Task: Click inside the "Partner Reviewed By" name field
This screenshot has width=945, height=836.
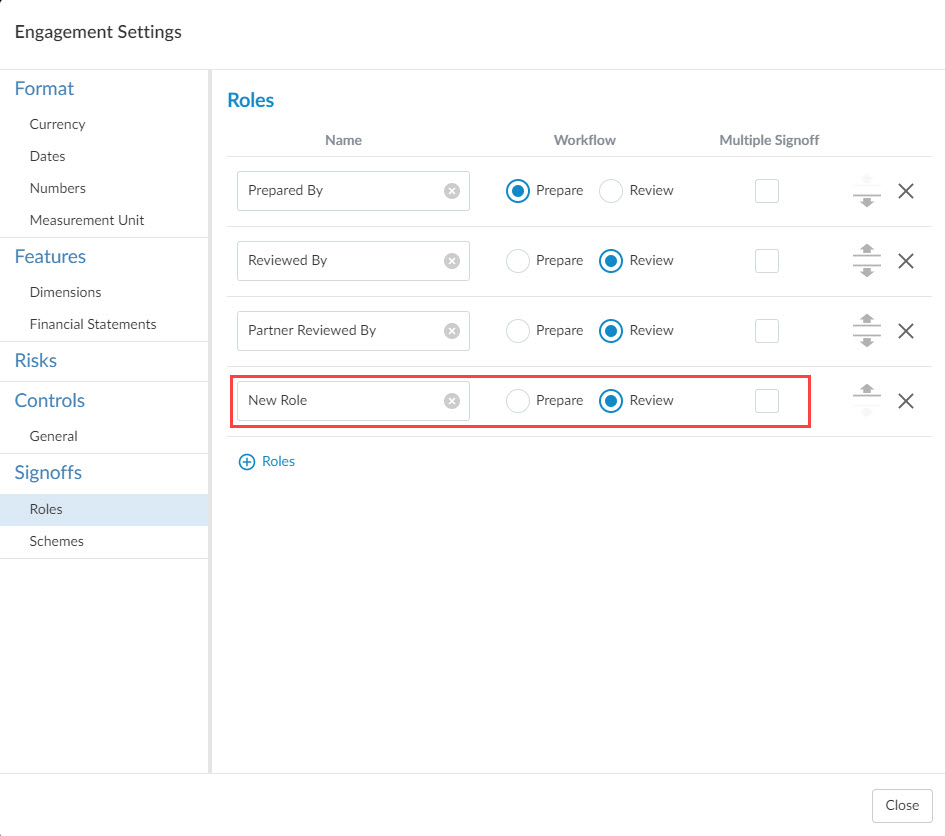Action: (x=340, y=330)
